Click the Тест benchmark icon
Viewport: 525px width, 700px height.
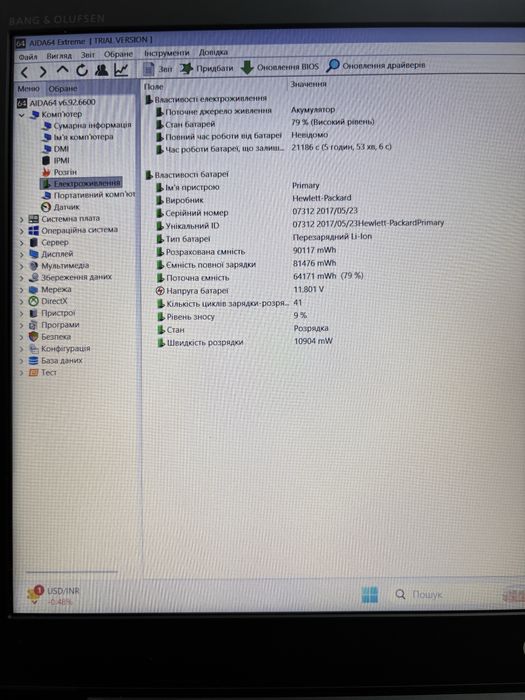[x=33, y=372]
